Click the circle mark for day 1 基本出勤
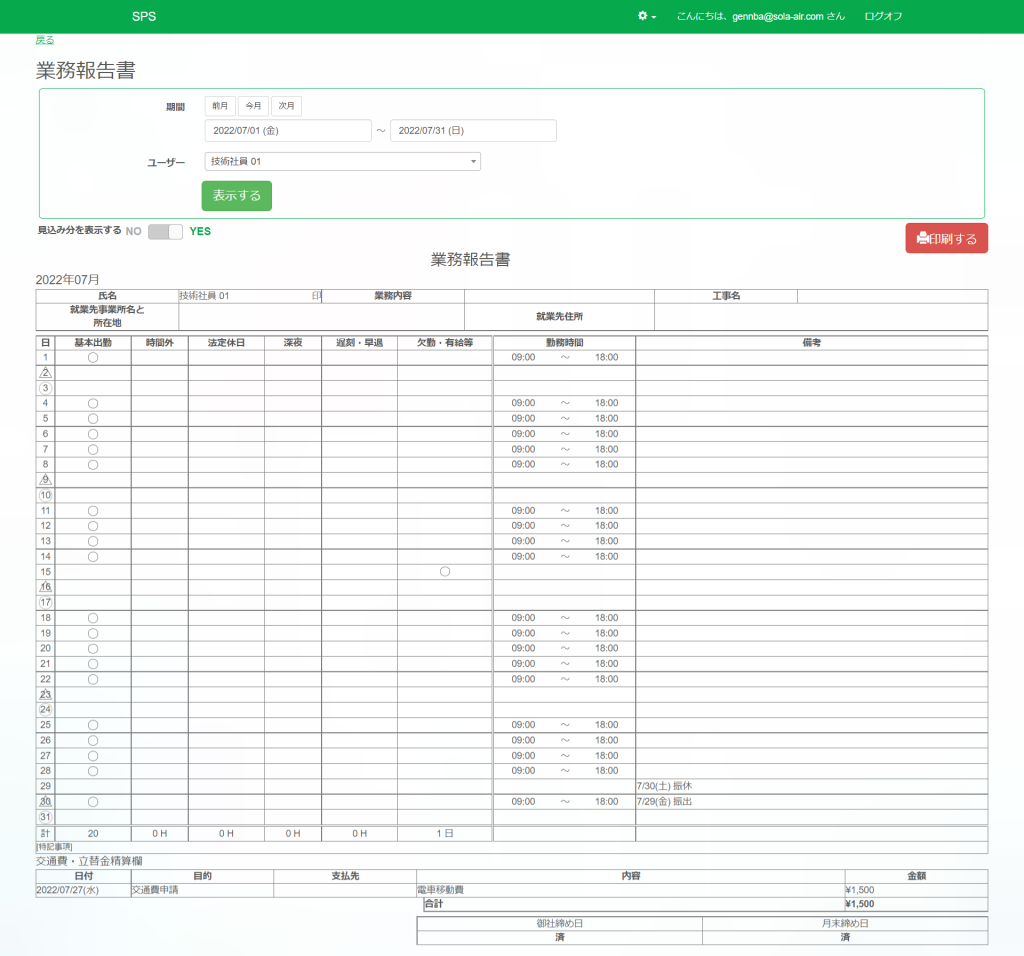The height and width of the screenshot is (956, 1024). pyautogui.click(x=93, y=357)
